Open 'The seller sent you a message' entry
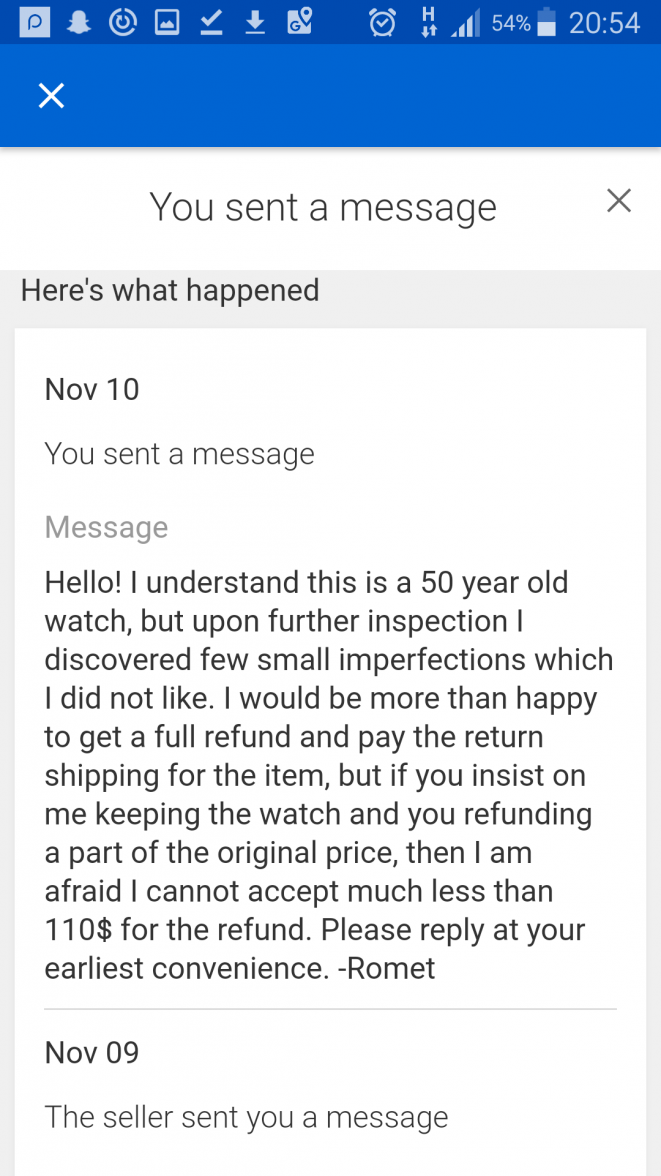 (x=246, y=1117)
